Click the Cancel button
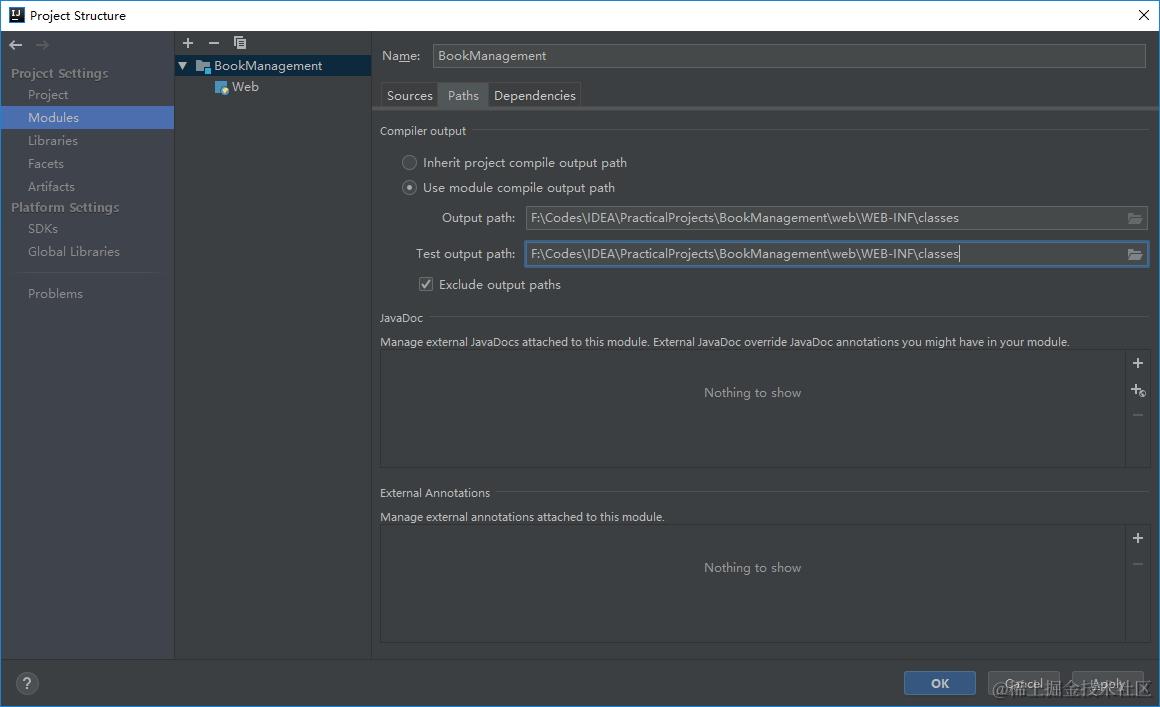 1024,683
